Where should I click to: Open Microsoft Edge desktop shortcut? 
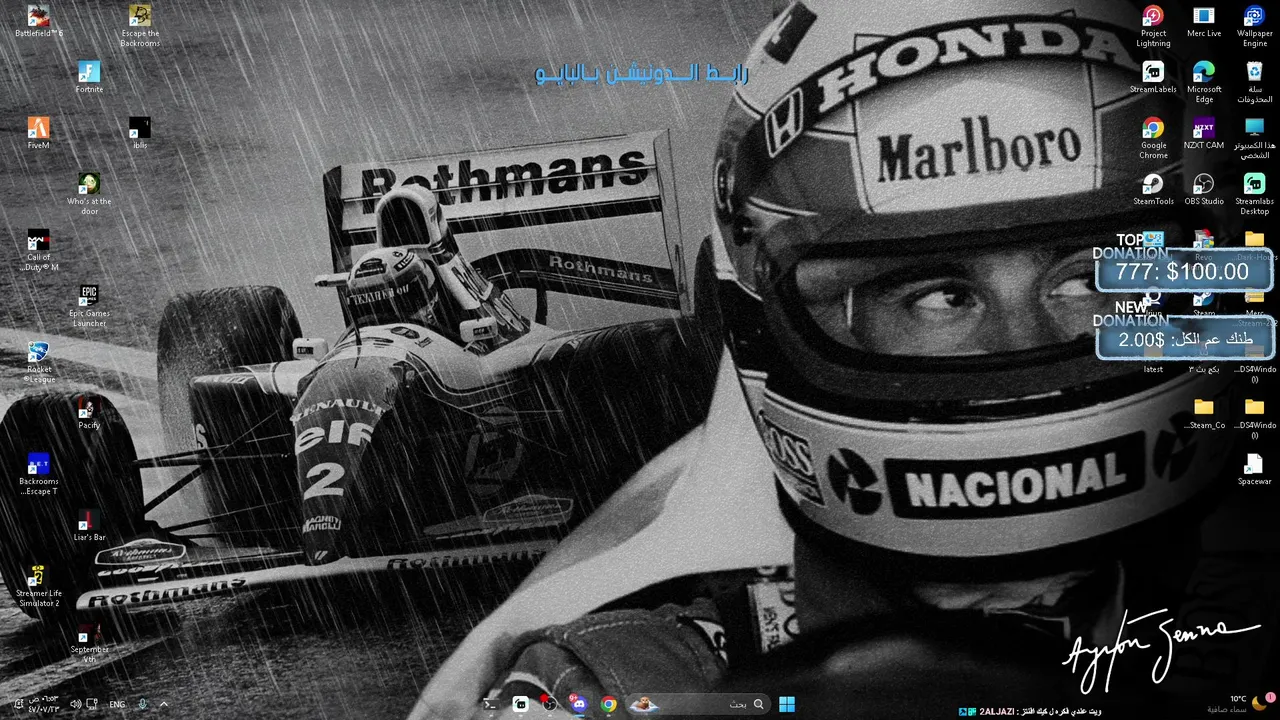pos(1204,82)
